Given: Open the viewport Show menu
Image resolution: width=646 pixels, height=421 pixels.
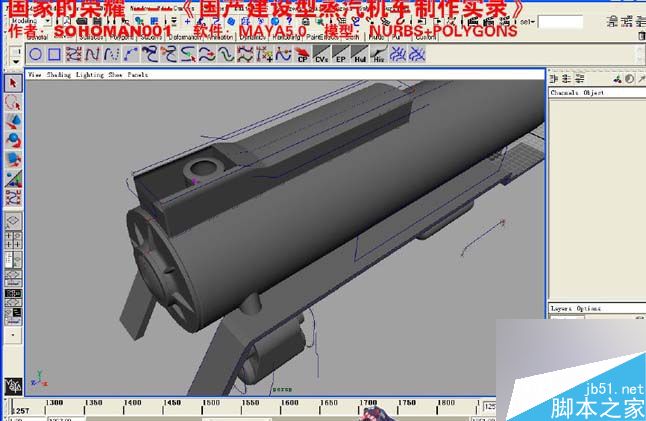Looking at the screenshot, I should coord(115,75).
